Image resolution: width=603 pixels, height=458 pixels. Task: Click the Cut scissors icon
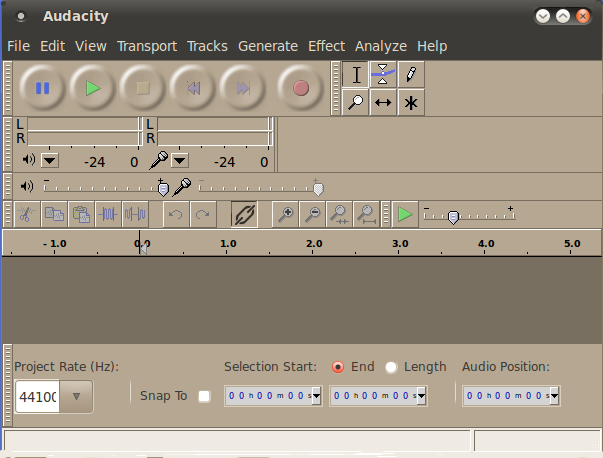[x=27, y=214]
